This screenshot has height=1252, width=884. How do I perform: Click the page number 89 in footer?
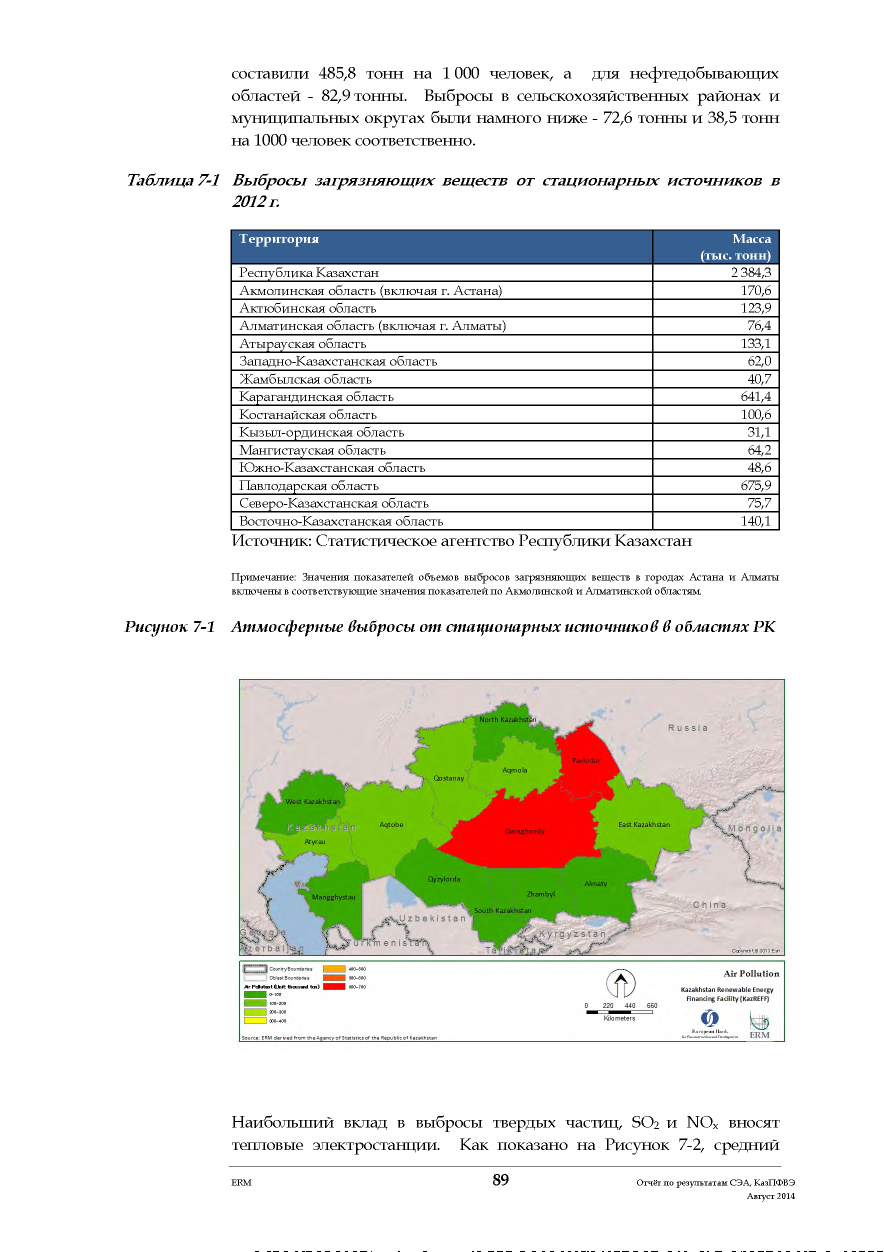coord(501,1180)
